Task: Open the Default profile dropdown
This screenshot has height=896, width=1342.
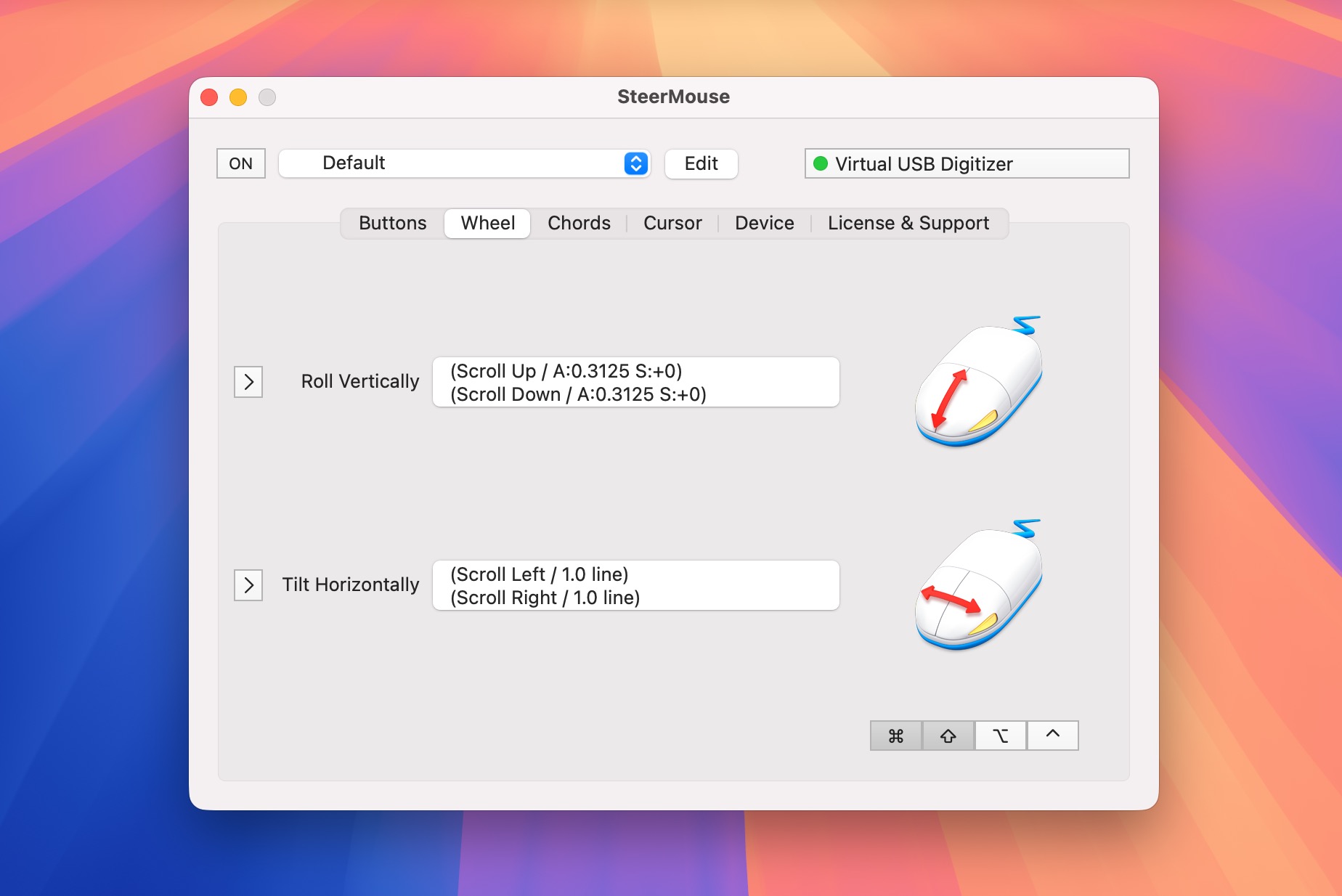Action: click(465, 163)
